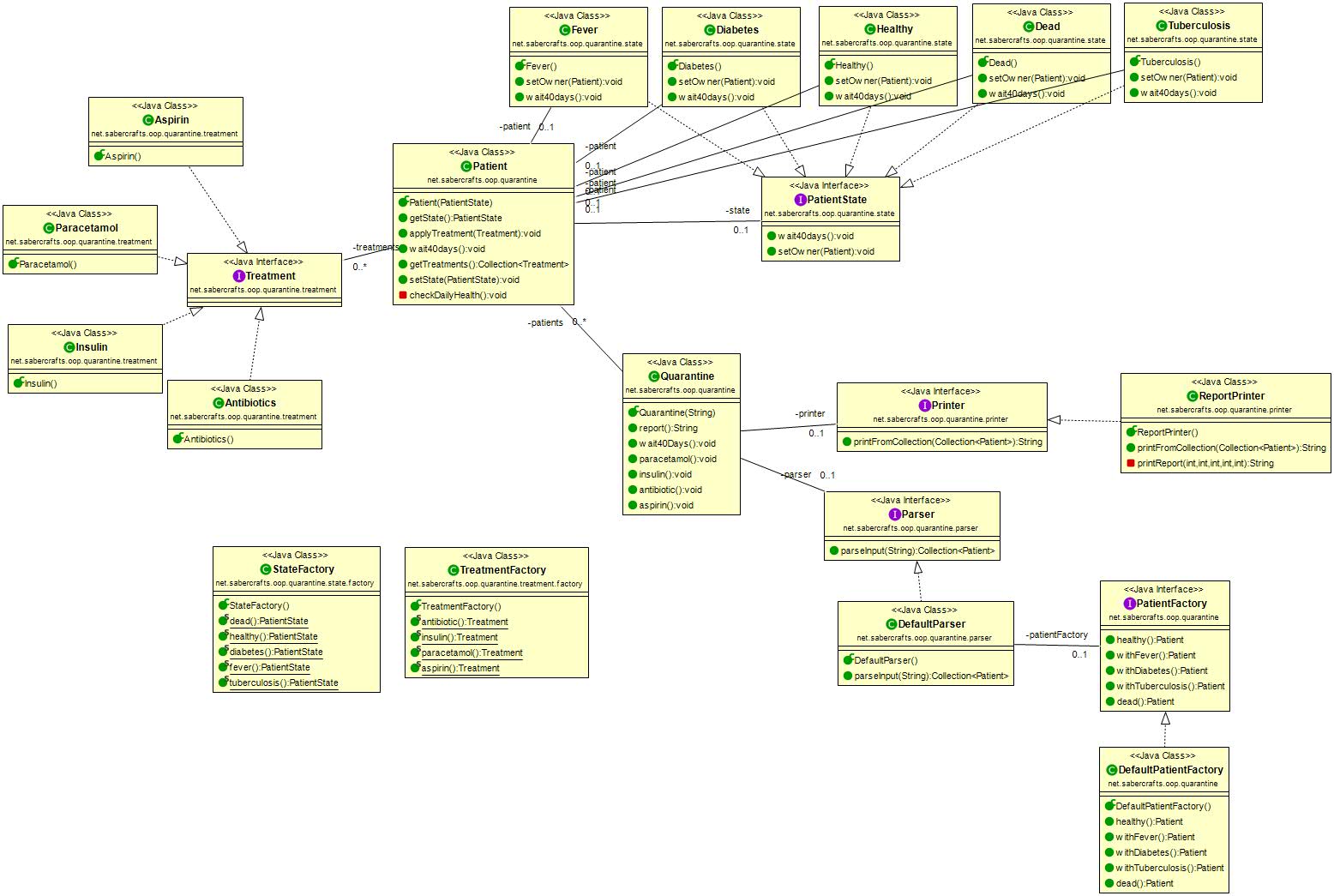Select paracetamol():Treatment in TreatmentFactory

(x=472, y=653)
